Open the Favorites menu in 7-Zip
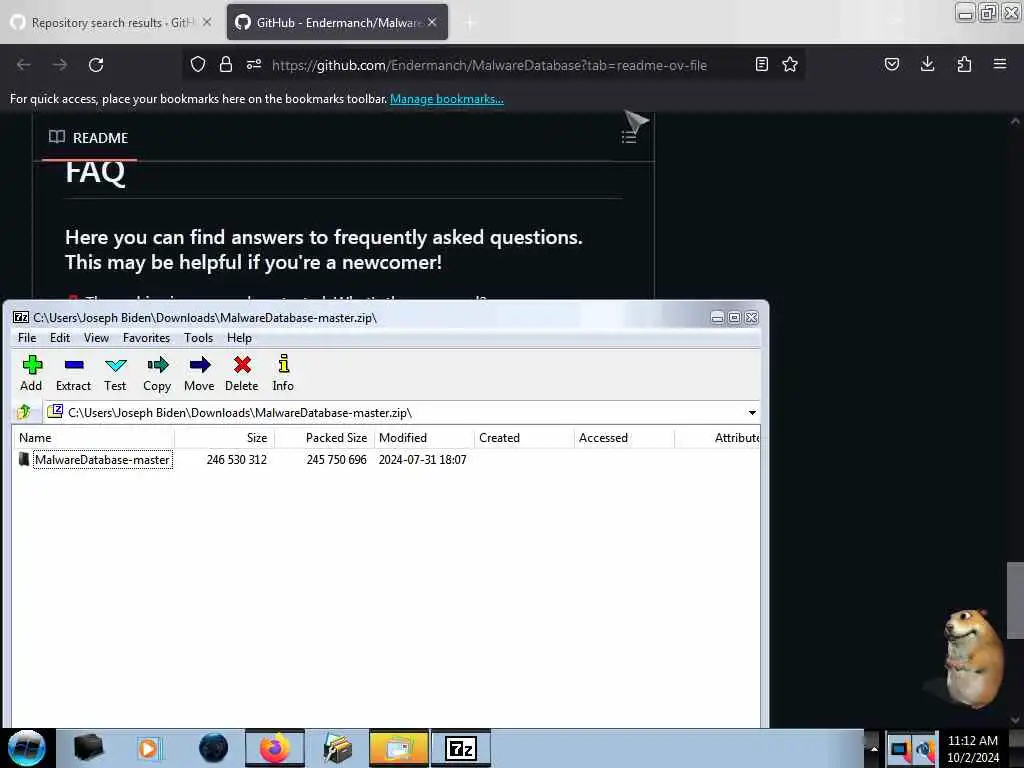 [x=146, y=338]
